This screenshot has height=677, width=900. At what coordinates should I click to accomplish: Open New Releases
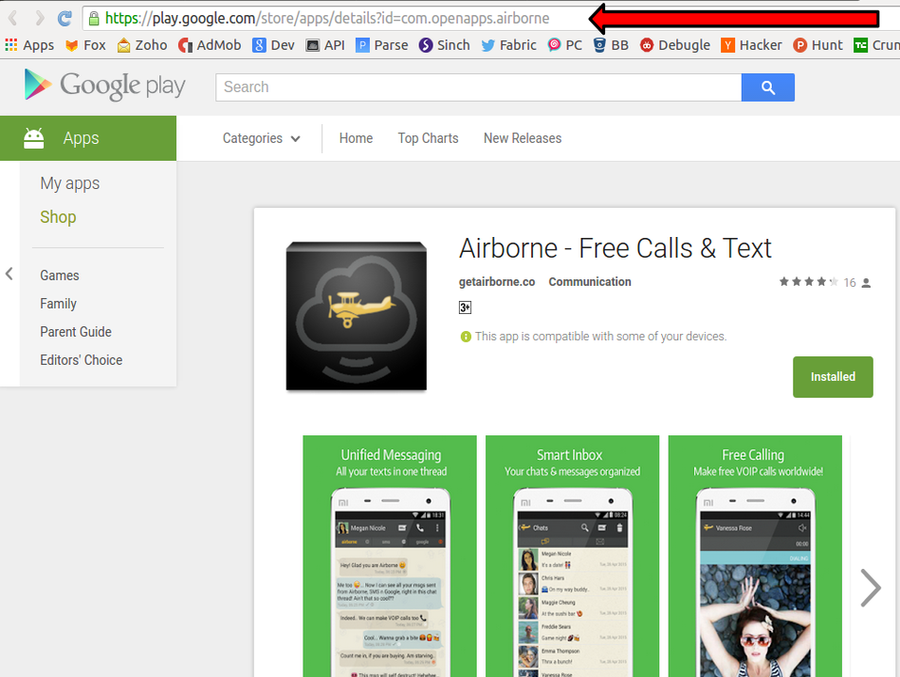[522, 138]
